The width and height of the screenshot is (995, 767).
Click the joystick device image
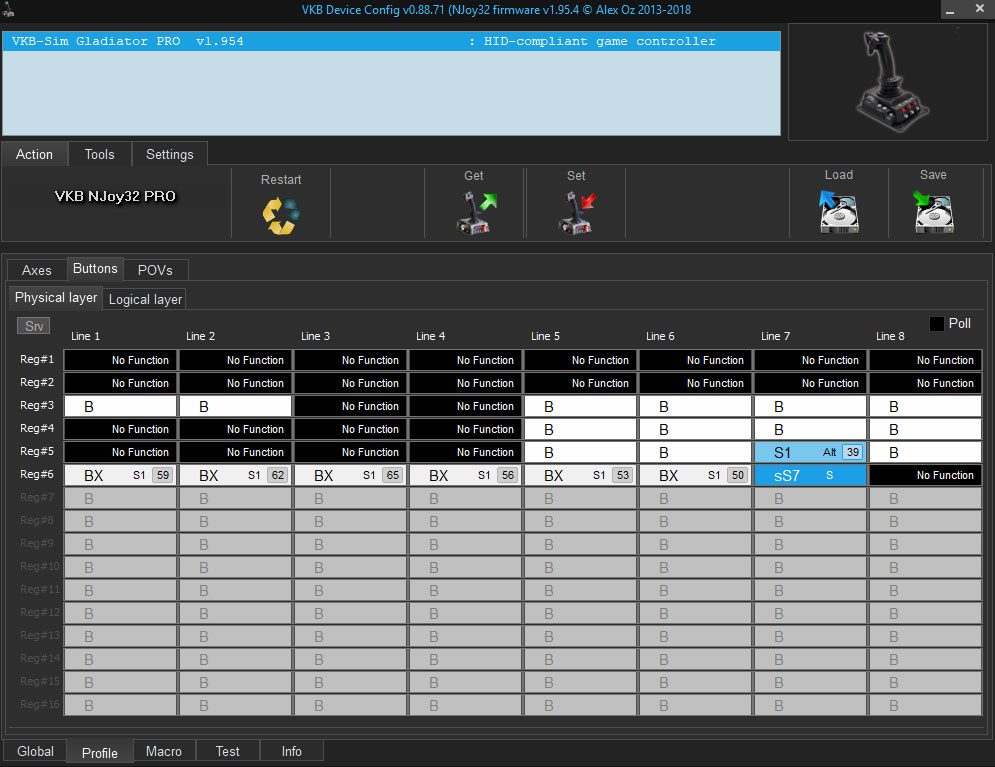889,82
